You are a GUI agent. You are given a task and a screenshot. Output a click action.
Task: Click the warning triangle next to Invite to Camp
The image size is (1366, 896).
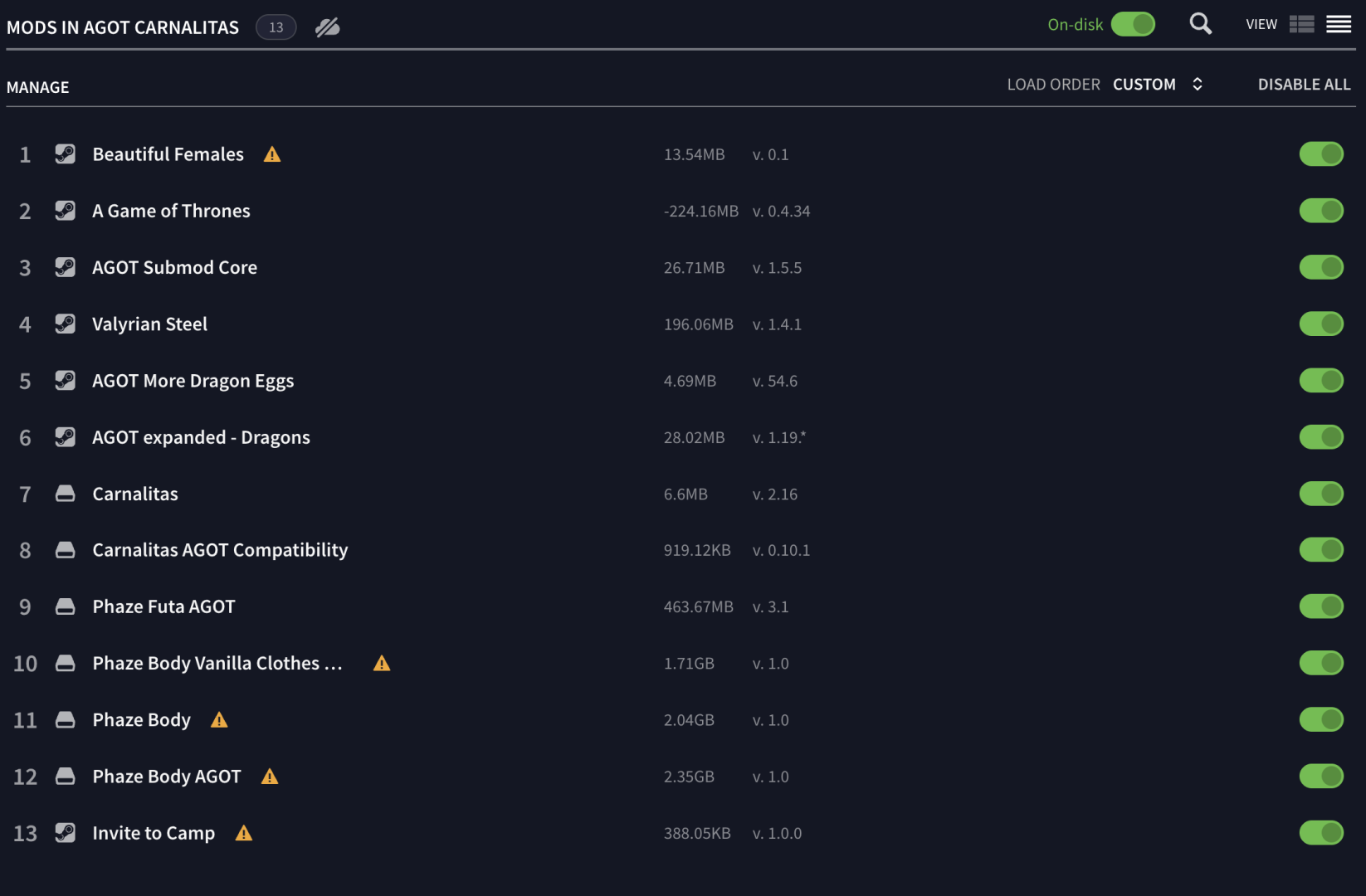243,833
